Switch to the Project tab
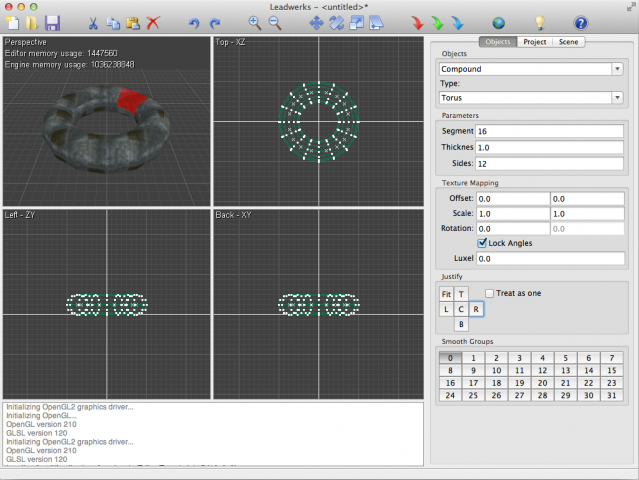639x480 pixels. [534, 42]
